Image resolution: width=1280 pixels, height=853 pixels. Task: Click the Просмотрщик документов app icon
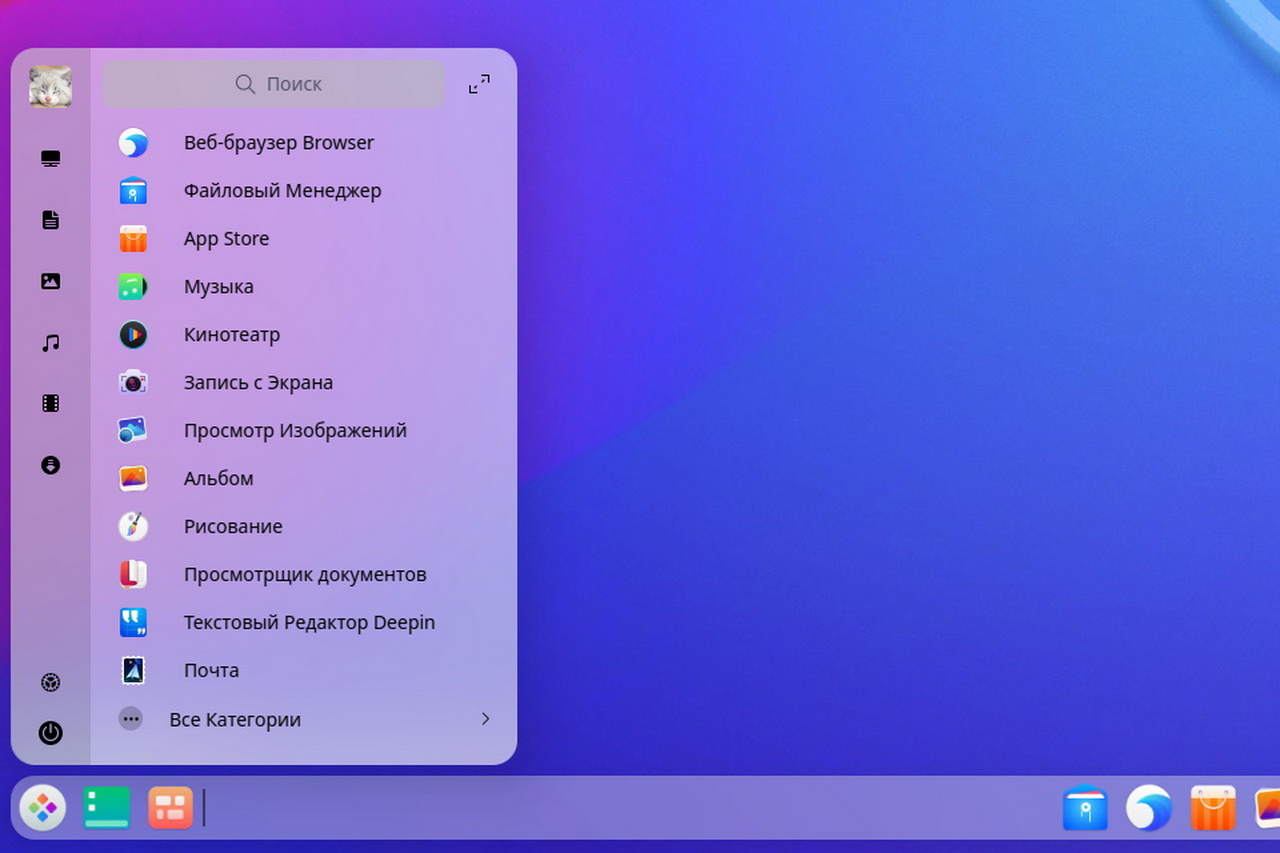click(x=133, y=575)
